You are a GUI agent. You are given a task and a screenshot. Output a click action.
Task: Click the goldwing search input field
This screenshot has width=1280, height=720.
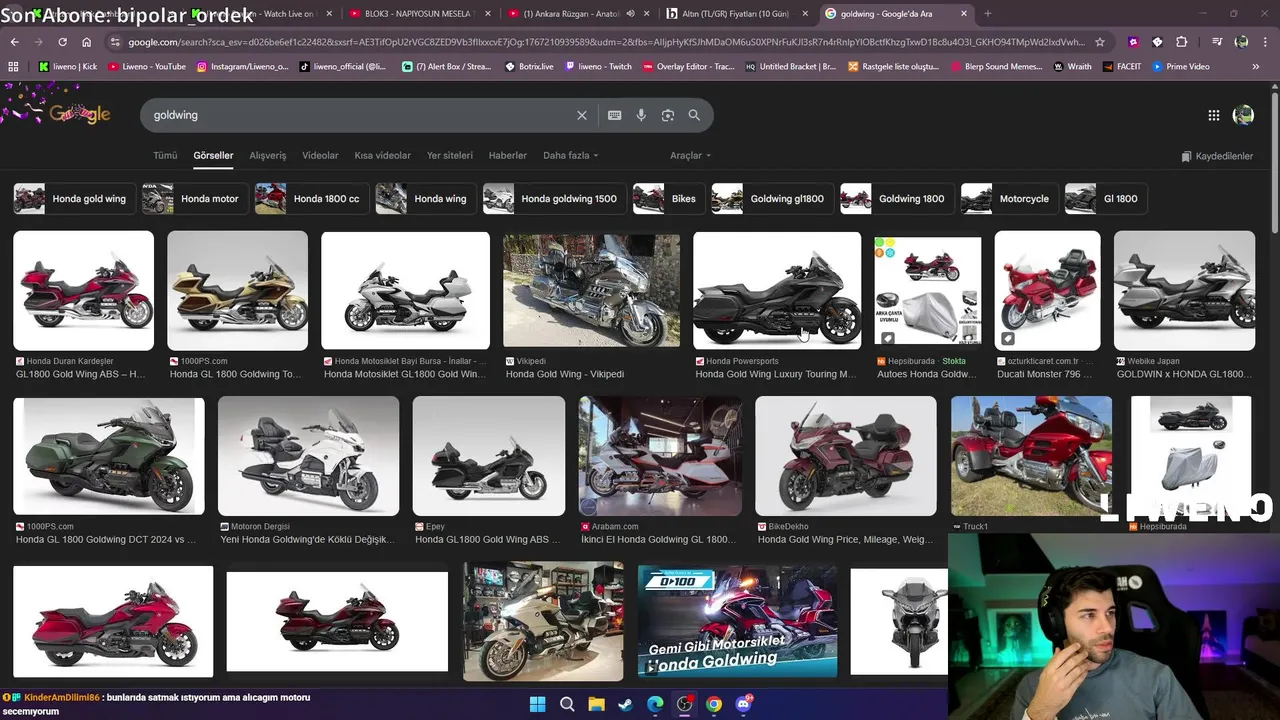[x=360, y=115]
